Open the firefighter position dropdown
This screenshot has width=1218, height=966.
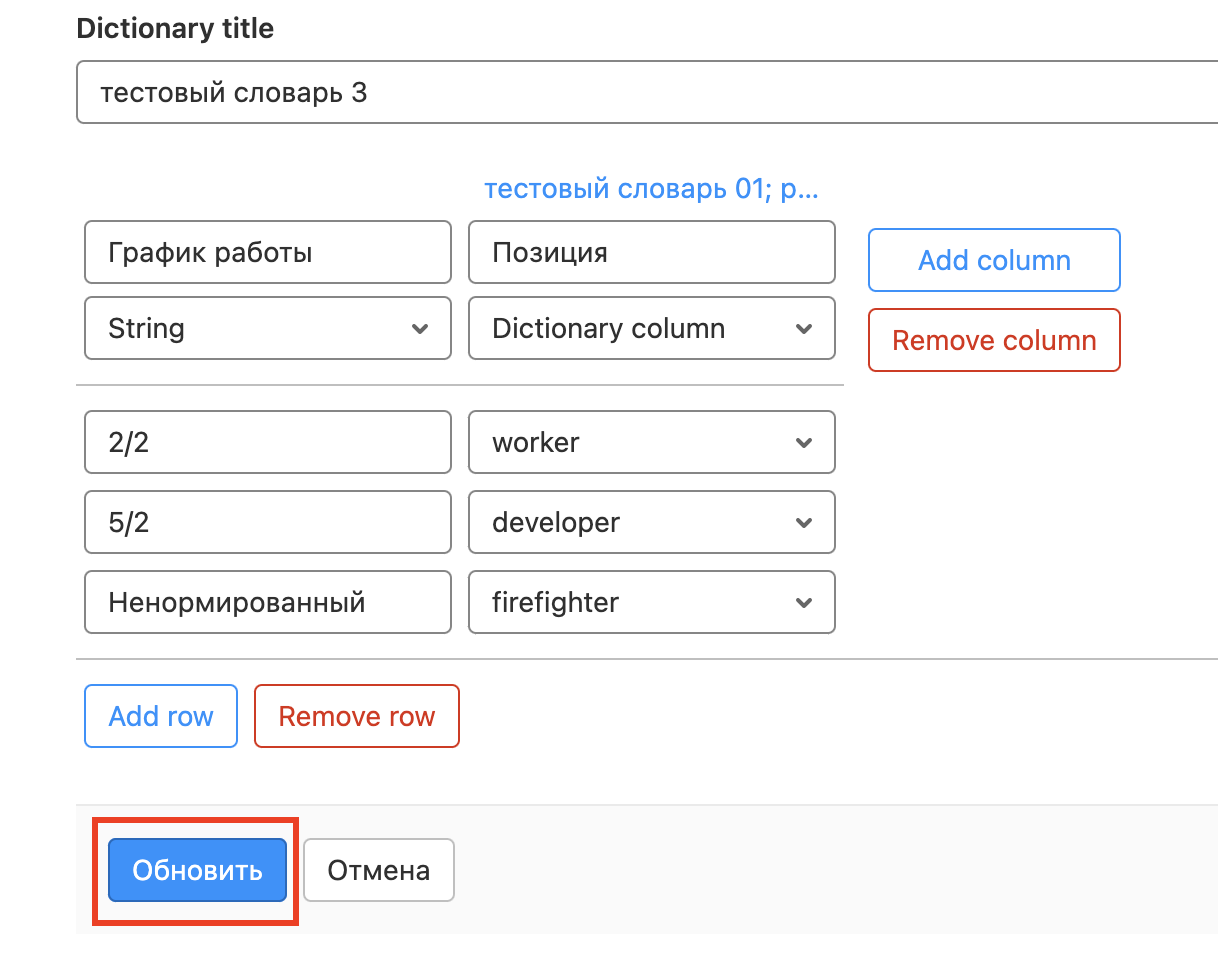(x=651, y=603)
